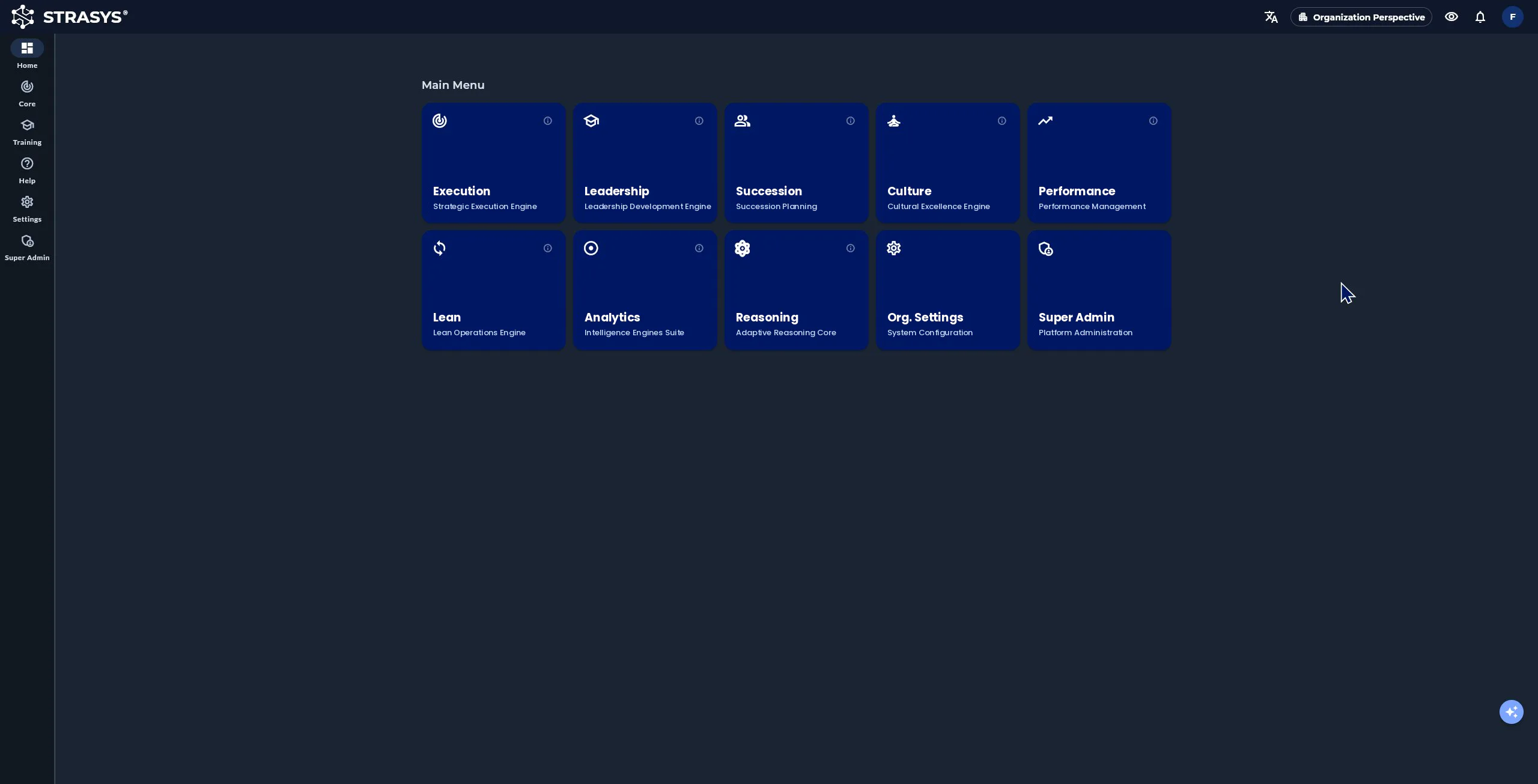1538x784 pixels.
Task: Click the Analytics target icon
Action: coord(591,248)
